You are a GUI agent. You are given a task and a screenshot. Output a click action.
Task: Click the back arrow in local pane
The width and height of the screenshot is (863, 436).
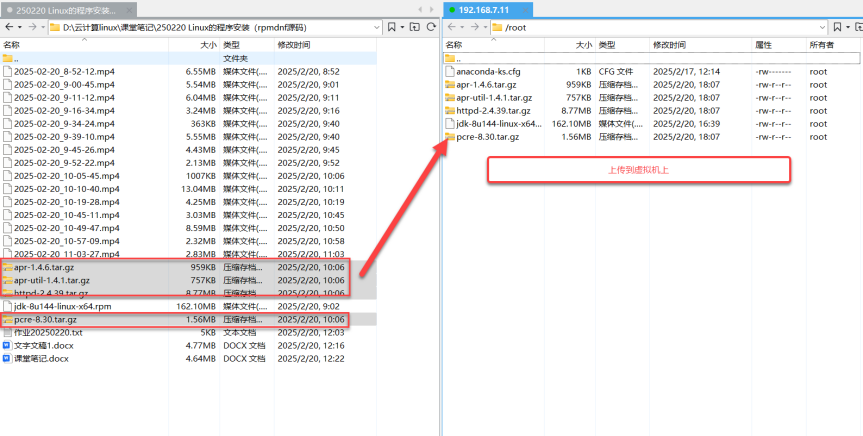coord(8,27)
